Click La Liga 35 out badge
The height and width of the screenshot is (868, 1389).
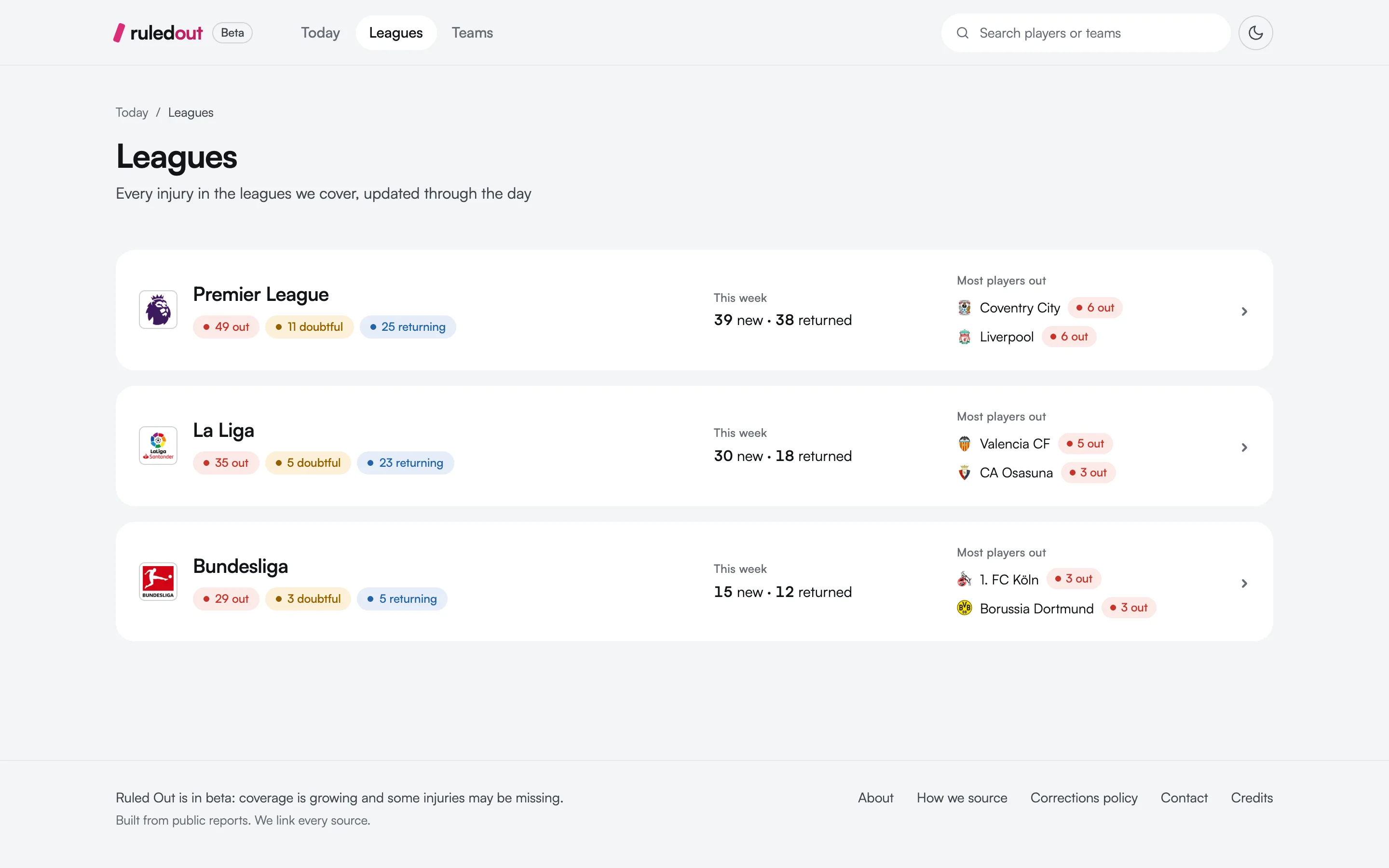pos(226,463)
